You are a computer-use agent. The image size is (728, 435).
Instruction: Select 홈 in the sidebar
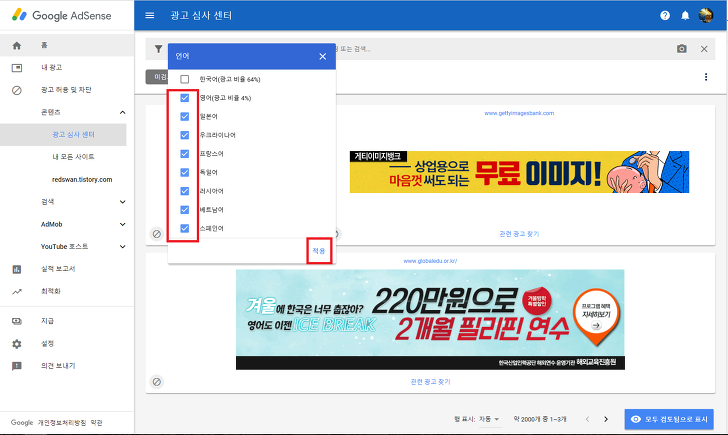(67, 45)
